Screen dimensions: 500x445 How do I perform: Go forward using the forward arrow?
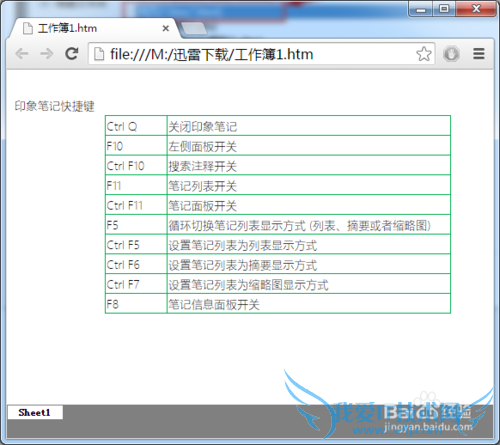click(47, 54)
